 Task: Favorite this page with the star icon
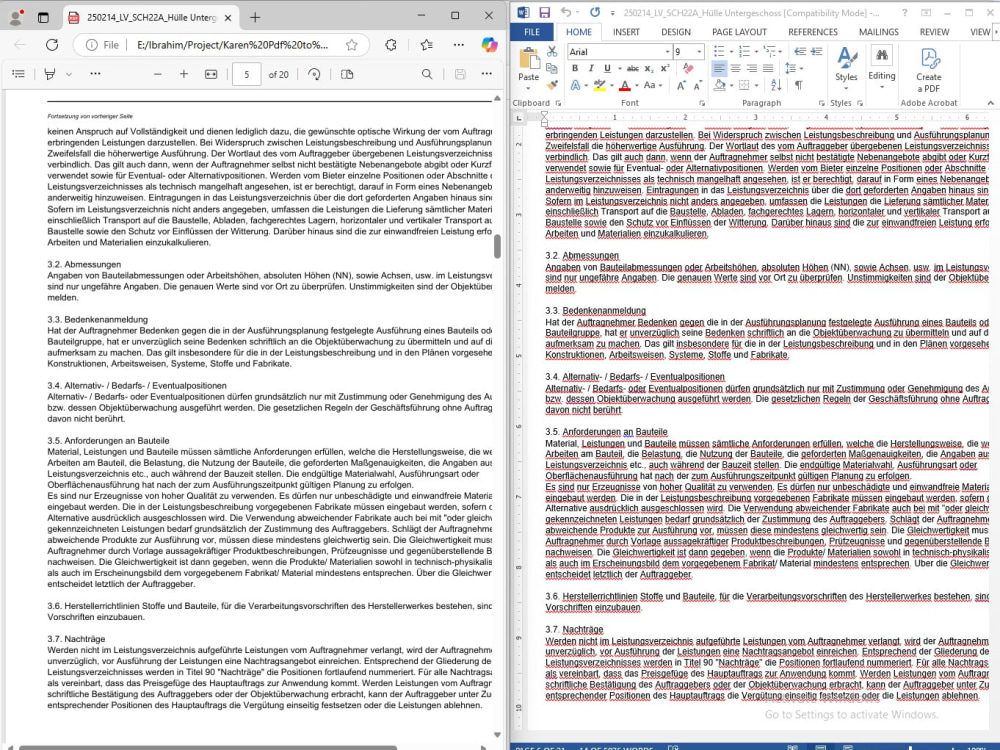pyautogui.click(x=351, y=45)
